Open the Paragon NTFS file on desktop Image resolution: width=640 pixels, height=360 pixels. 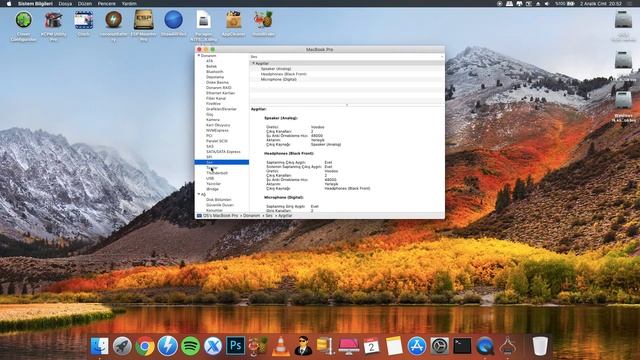[203, 20]
